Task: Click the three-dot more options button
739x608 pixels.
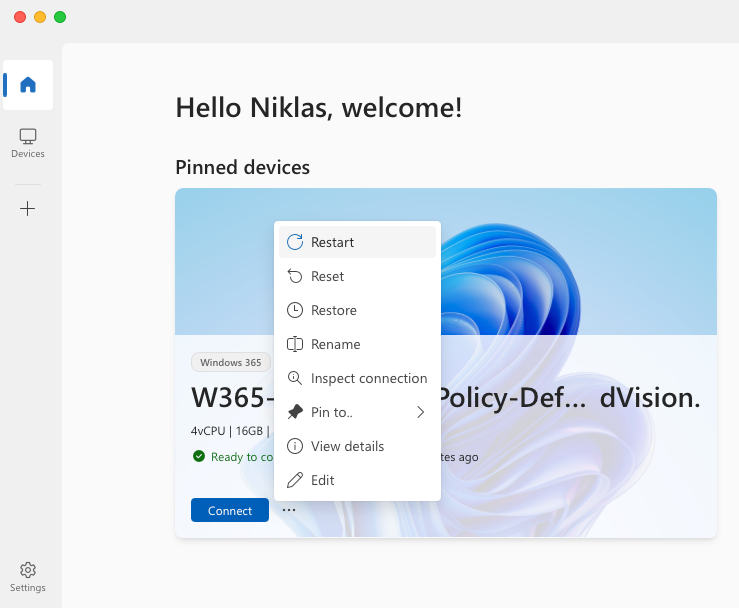Action: pyautogui.click(x=289, y=510)
